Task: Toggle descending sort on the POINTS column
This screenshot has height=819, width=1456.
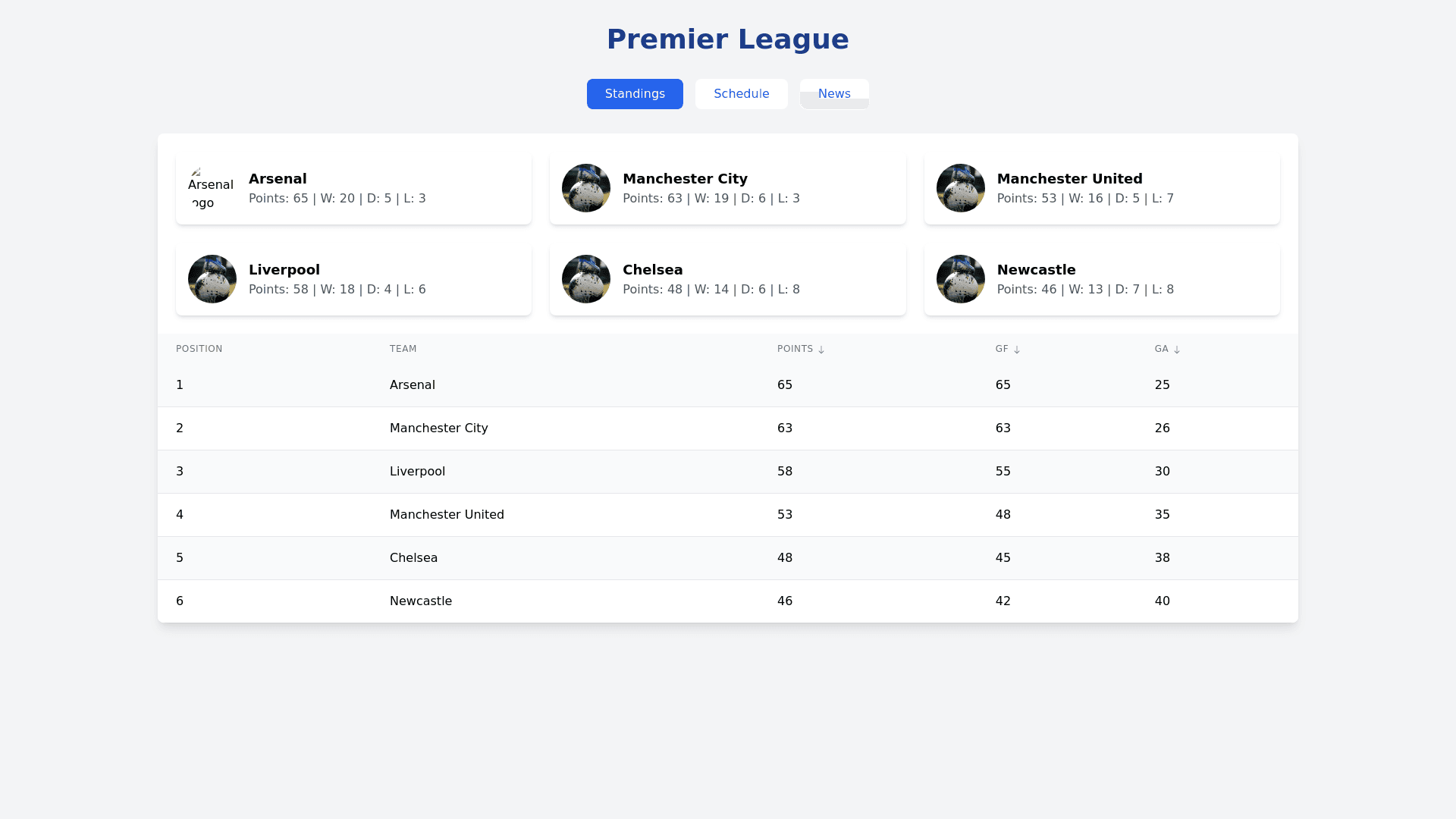Action: pyautogui.click(x=822, y=349)
